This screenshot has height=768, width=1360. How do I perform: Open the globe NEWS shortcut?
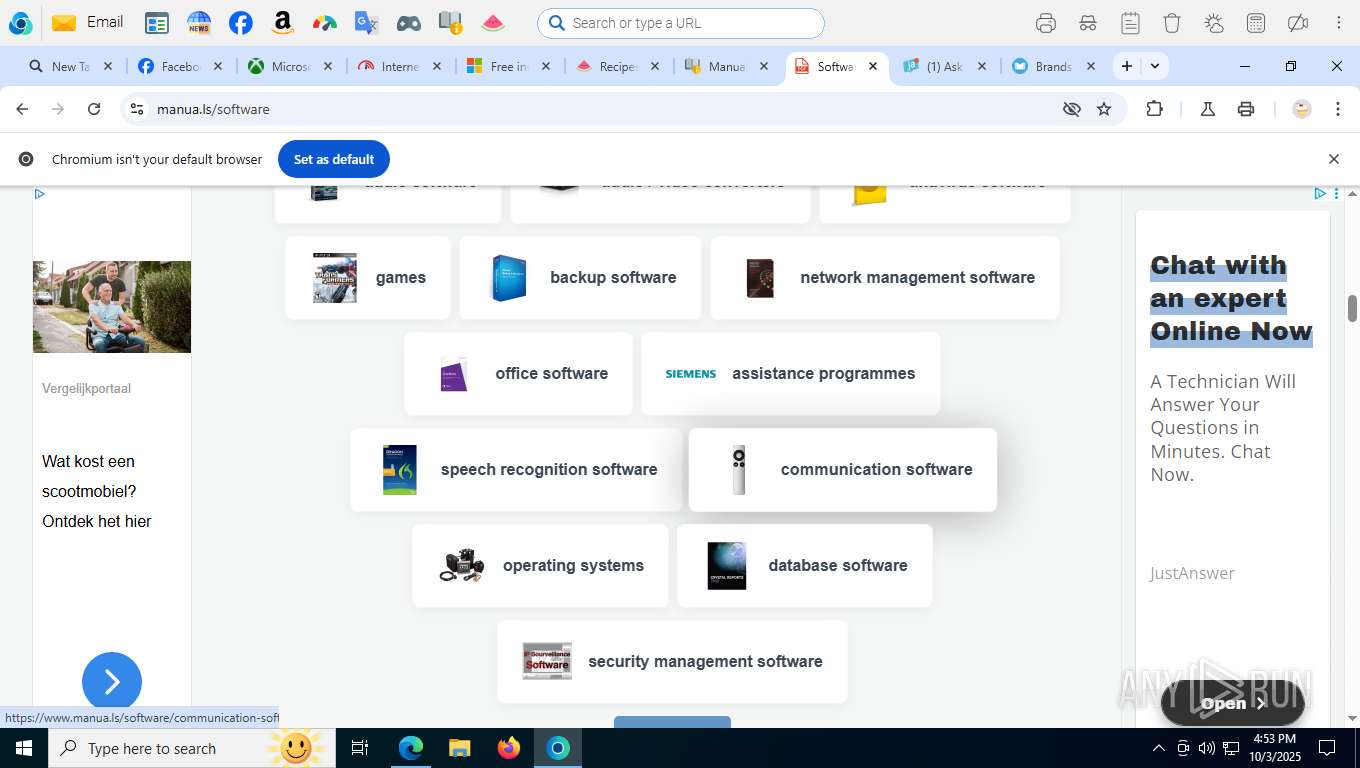tap(199, 23)
